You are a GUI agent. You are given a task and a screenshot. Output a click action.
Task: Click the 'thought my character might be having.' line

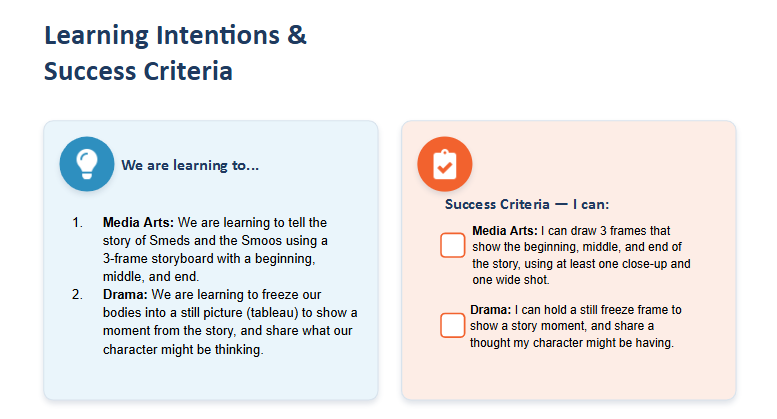572,343
